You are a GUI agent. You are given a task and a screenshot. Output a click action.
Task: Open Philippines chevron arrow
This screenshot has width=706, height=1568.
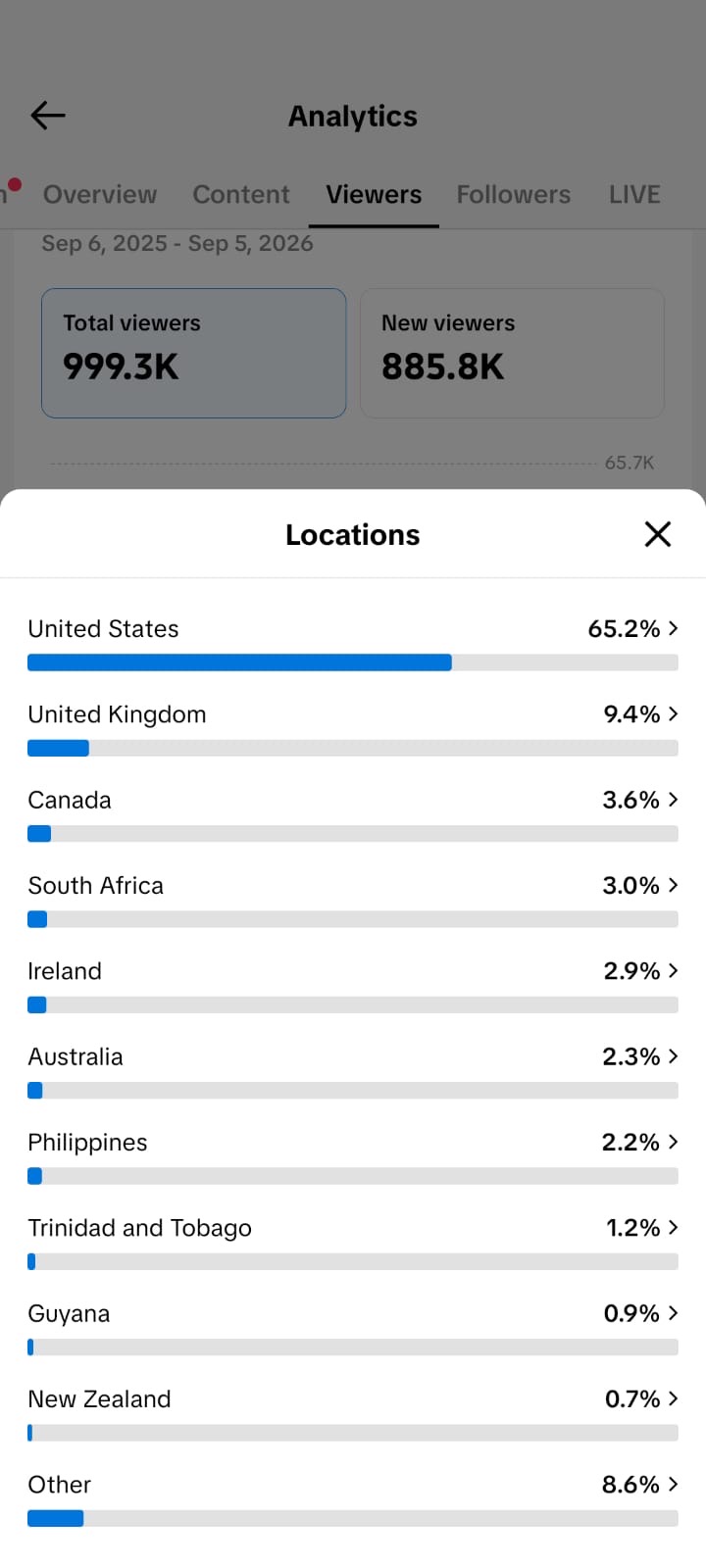(673, 1142)
